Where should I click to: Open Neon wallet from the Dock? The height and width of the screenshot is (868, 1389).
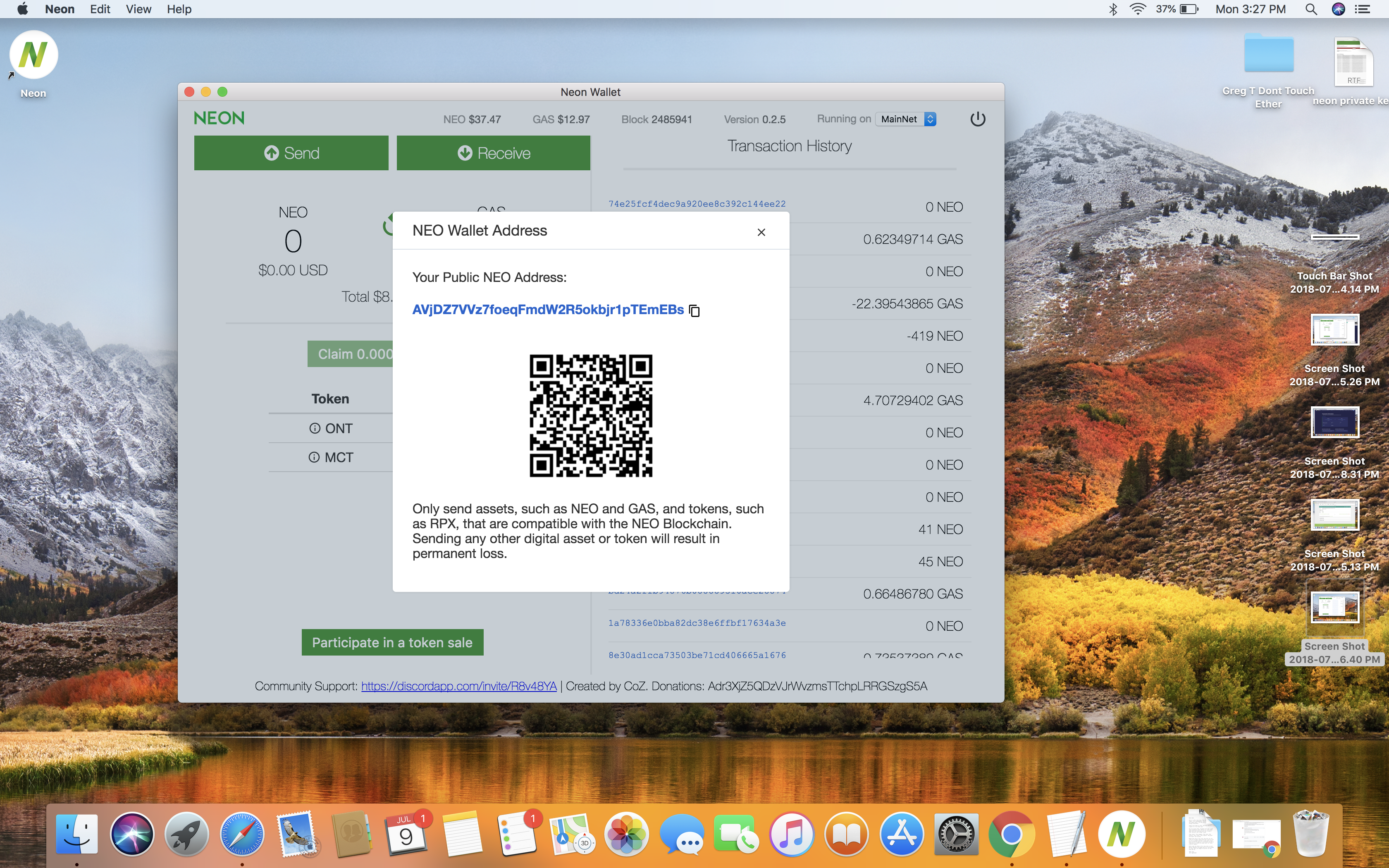[x=1122, y=834]
